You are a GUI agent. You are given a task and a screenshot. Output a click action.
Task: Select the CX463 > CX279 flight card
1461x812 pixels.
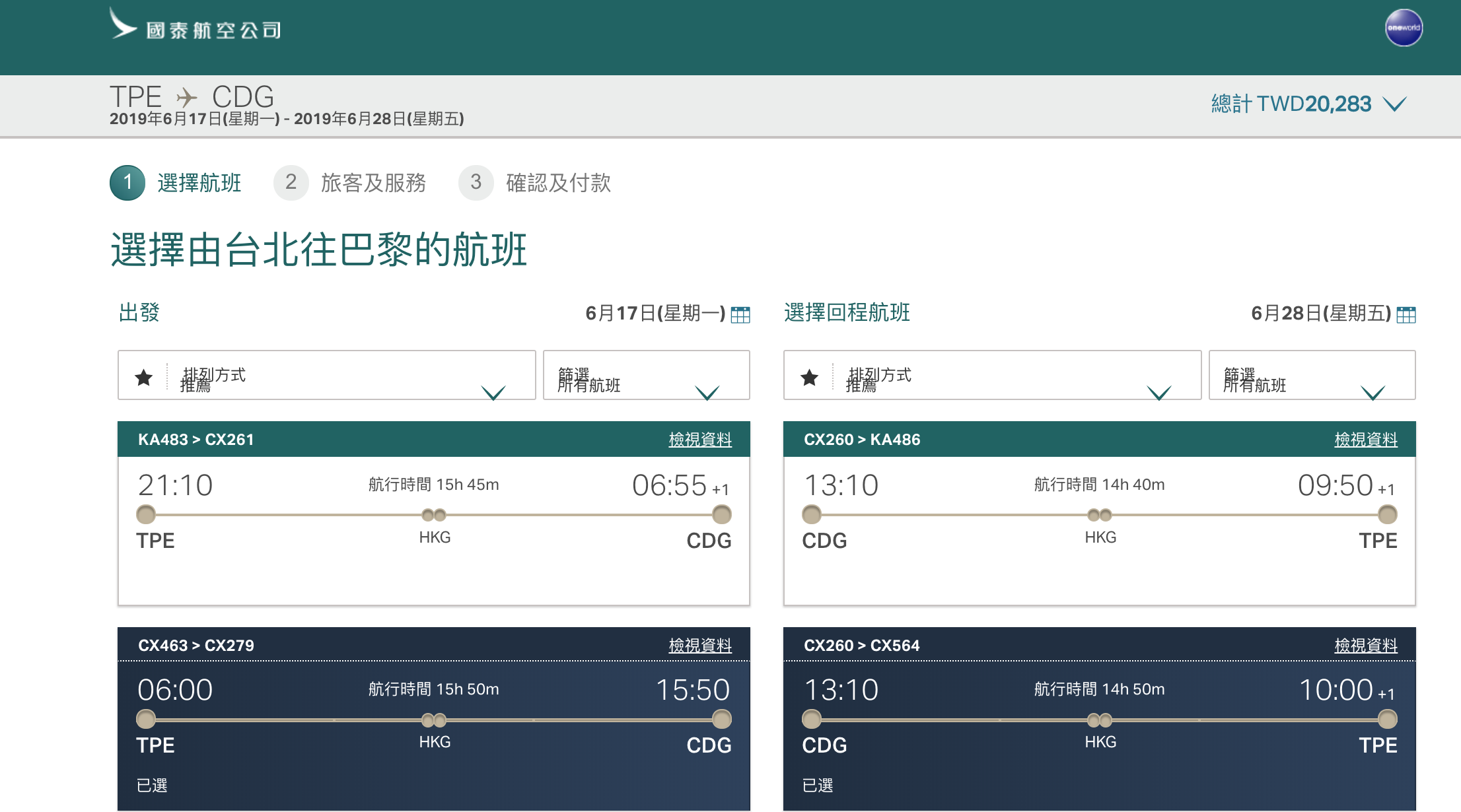433,719
